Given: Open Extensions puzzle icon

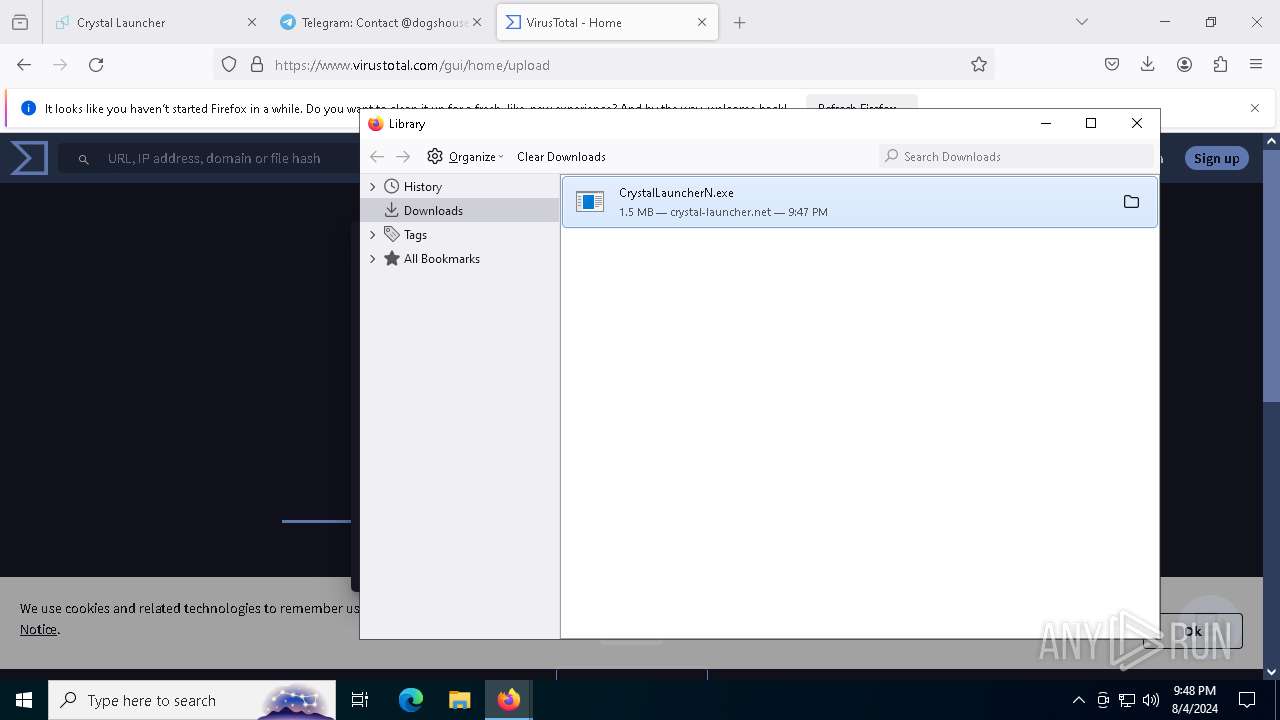Looking at the screenshot, I should (1220, 65).
